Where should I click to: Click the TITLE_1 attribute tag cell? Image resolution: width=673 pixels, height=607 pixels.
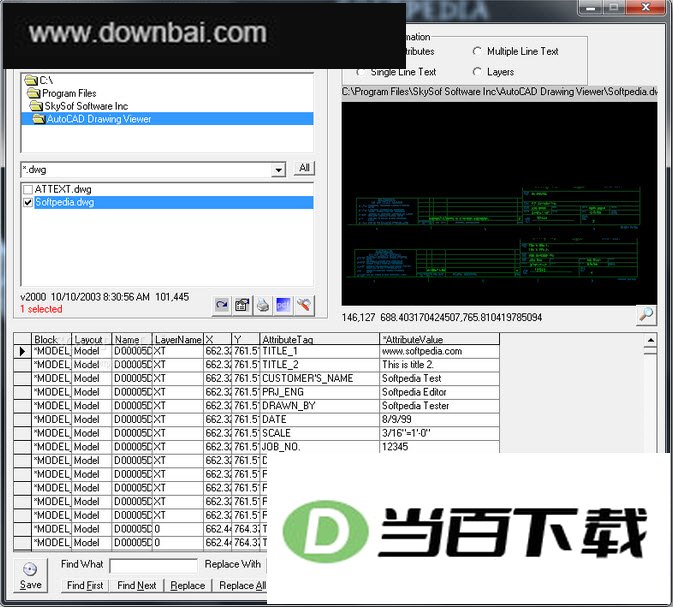coord(319,351)
